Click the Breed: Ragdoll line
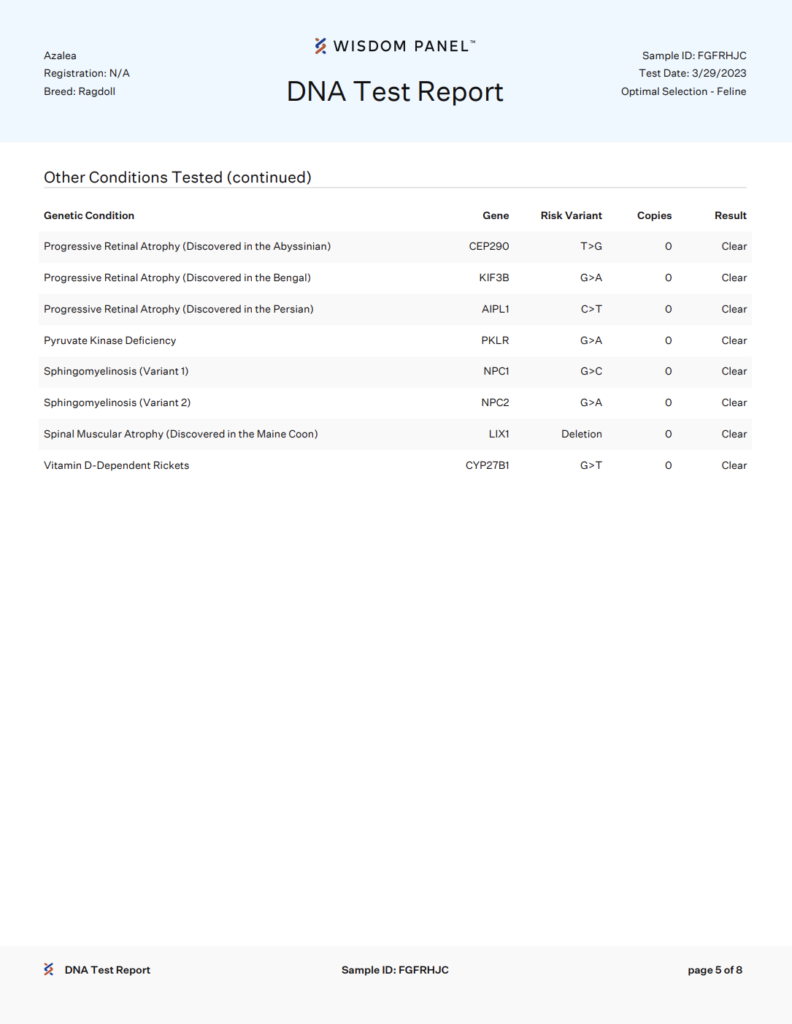 tap(80, 91)
